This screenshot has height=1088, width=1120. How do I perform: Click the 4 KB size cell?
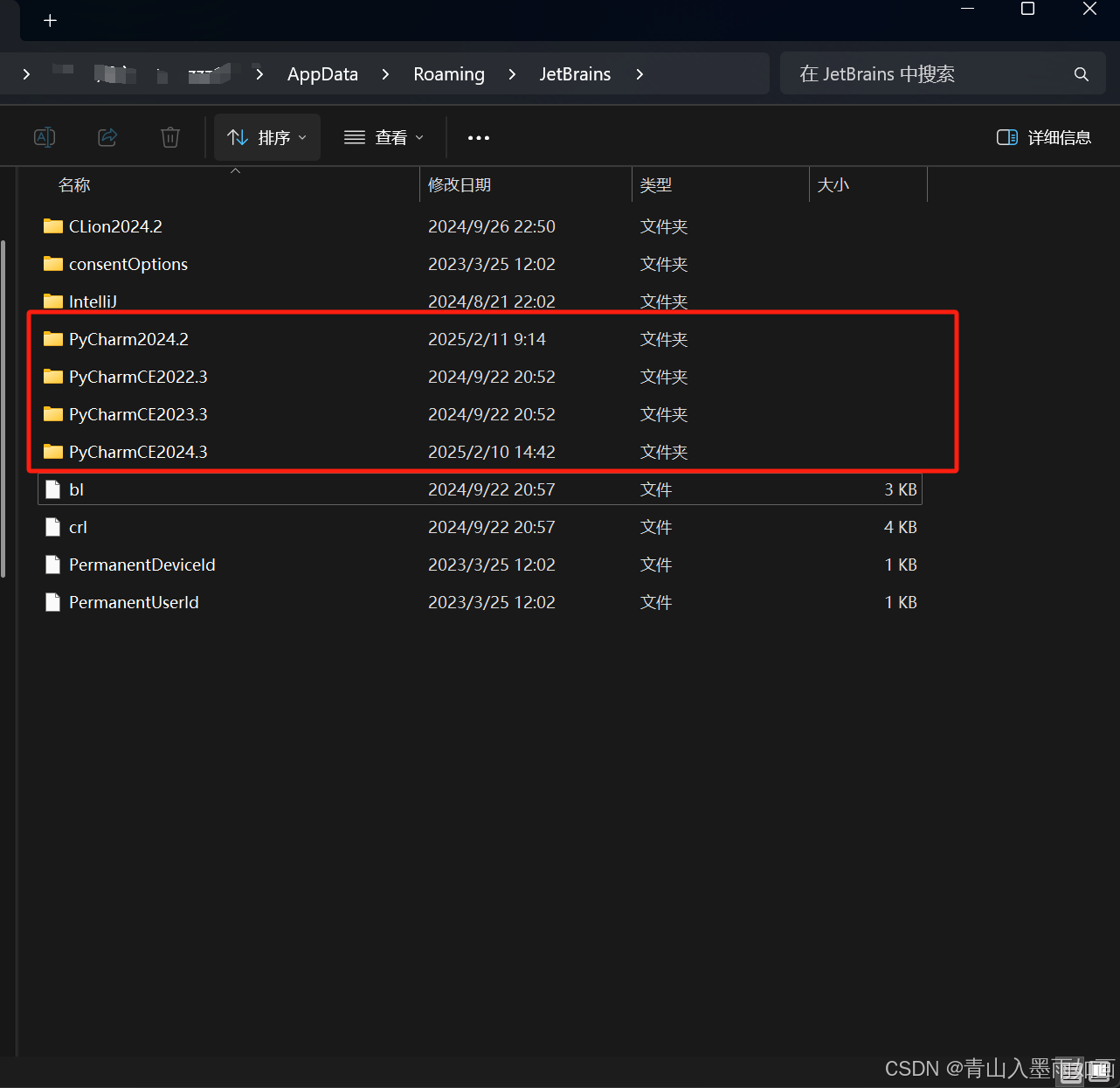(901, 527)
